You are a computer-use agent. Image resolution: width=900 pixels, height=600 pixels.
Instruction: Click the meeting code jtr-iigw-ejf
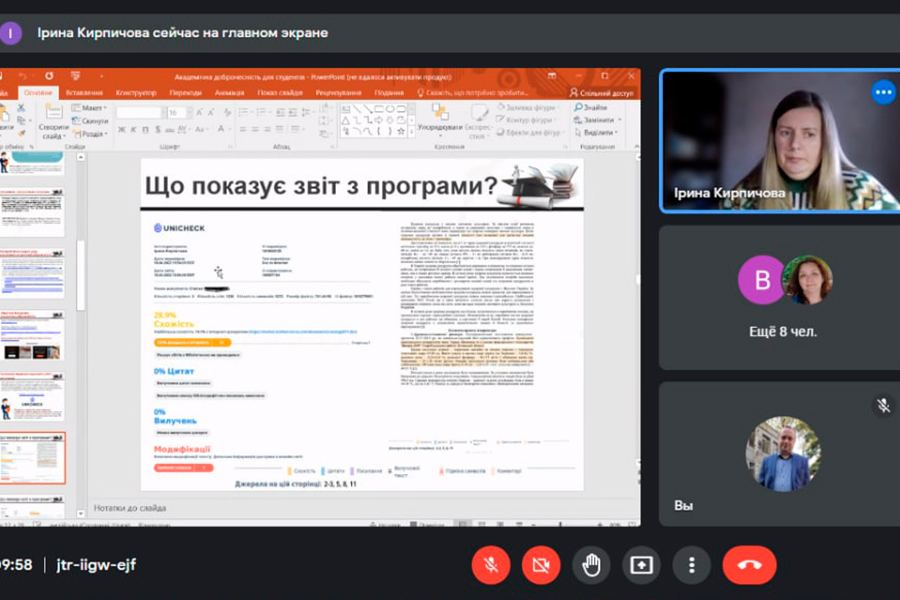(x=96, y=565)
